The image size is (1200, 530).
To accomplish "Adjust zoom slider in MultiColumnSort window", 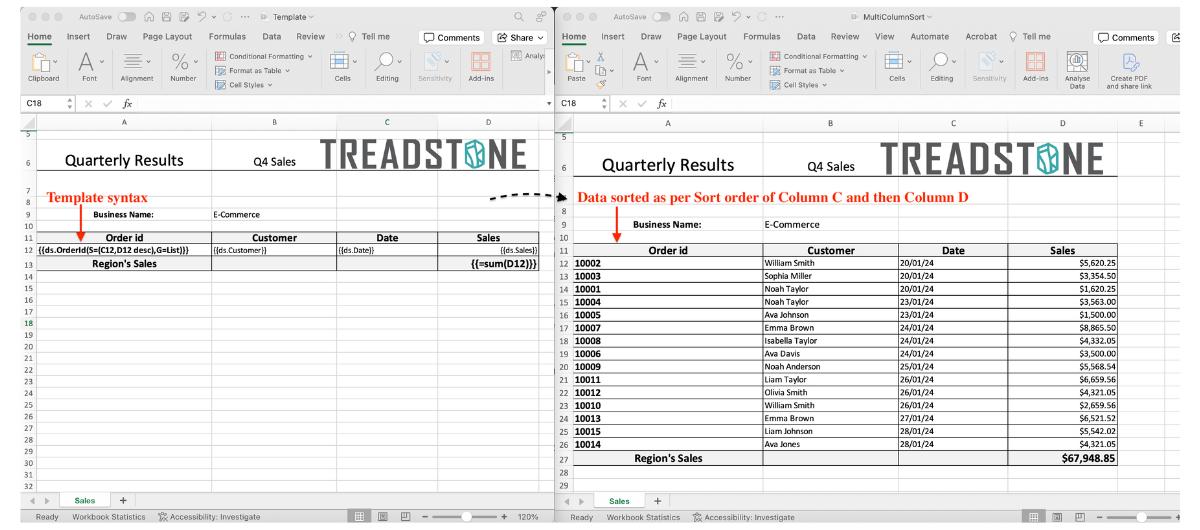I will pyautogui.click(x=1139, y=517).
